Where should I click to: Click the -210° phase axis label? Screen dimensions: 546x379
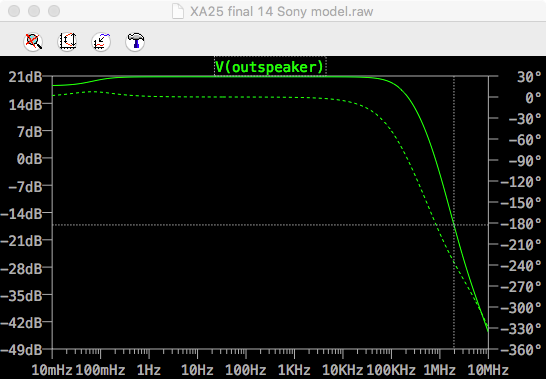521,245
